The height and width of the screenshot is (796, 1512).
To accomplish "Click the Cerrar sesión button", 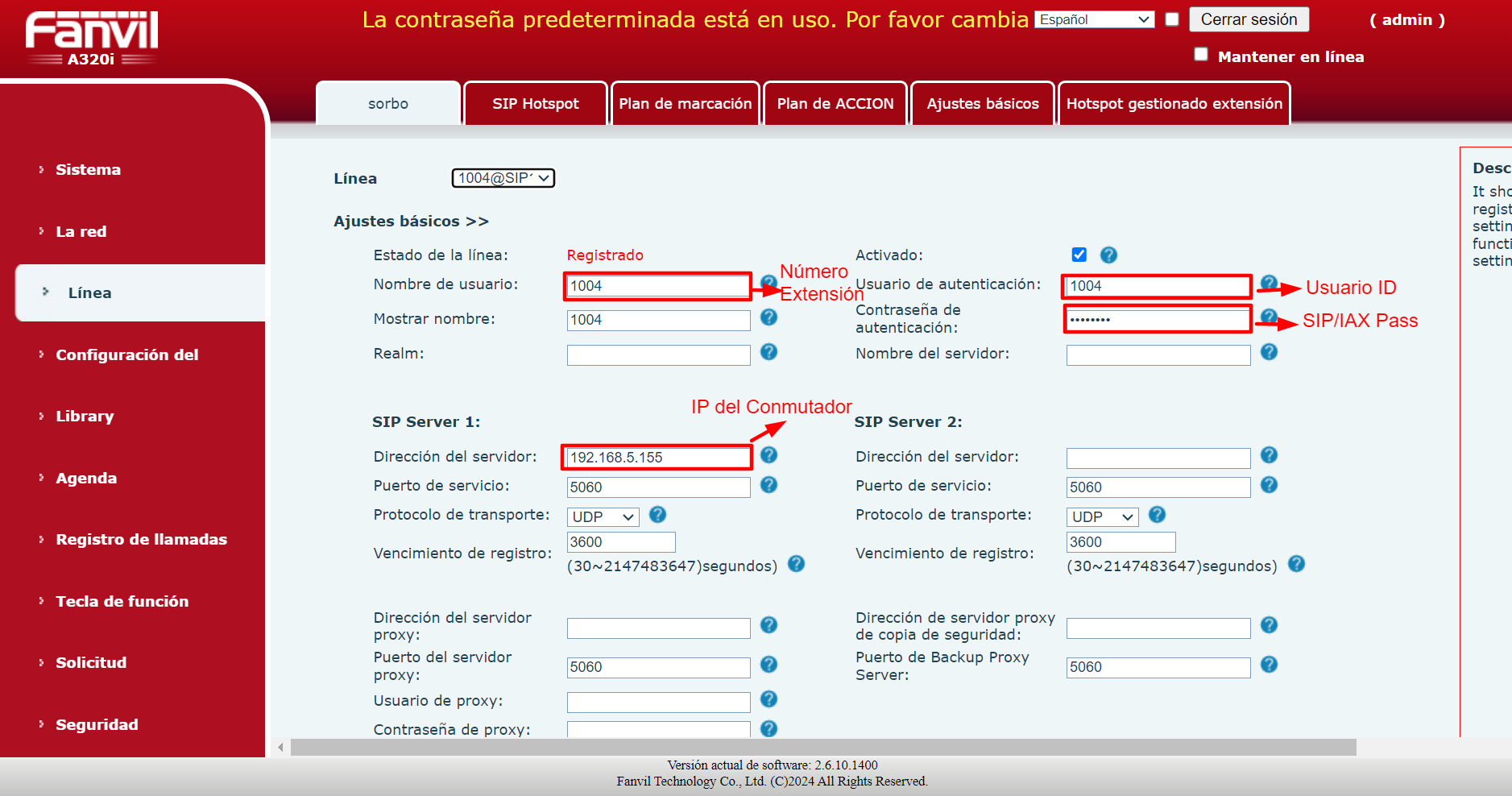I will [1249, 19].
